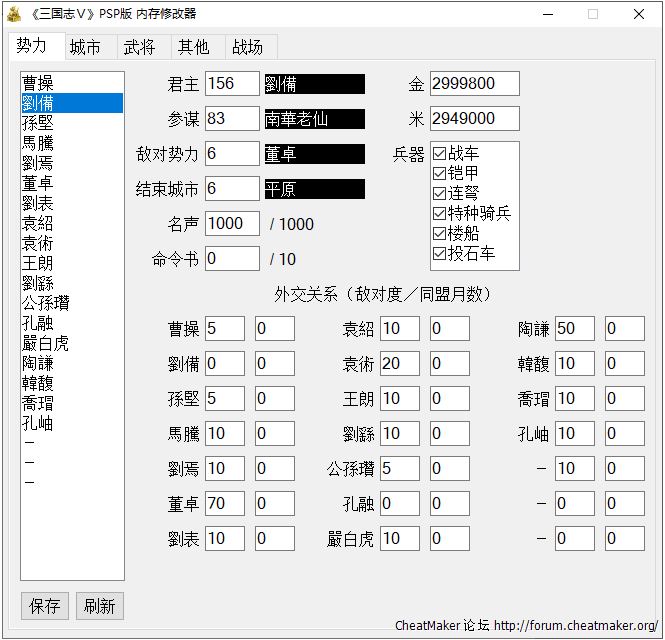Image resolution: width=665 pixels, height=640 pixels.
Task: Click the app icon in title bar
Action: (x=15, y=14)
